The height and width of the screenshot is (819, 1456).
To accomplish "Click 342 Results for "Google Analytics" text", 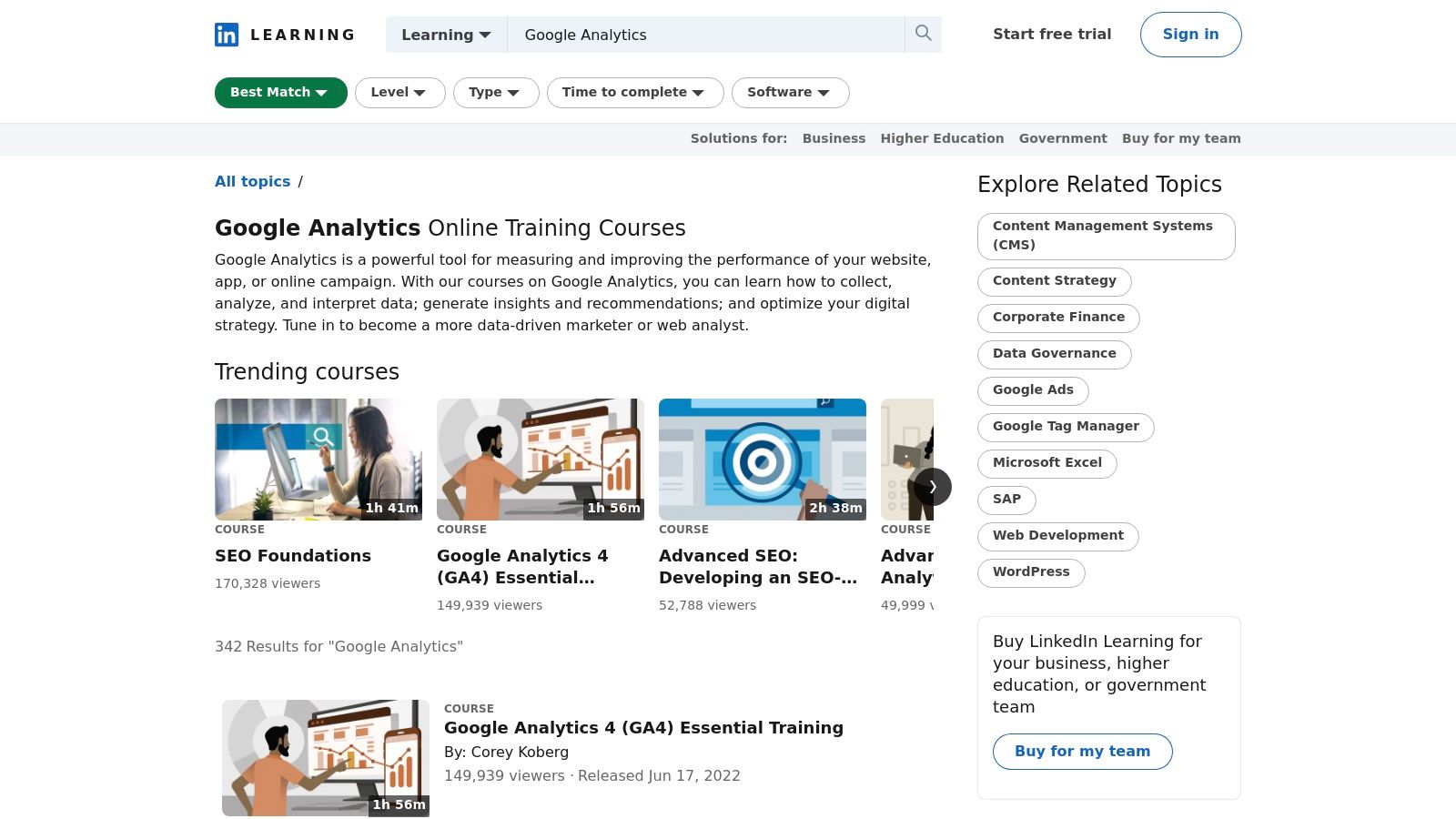I will (x=339, y=647).
